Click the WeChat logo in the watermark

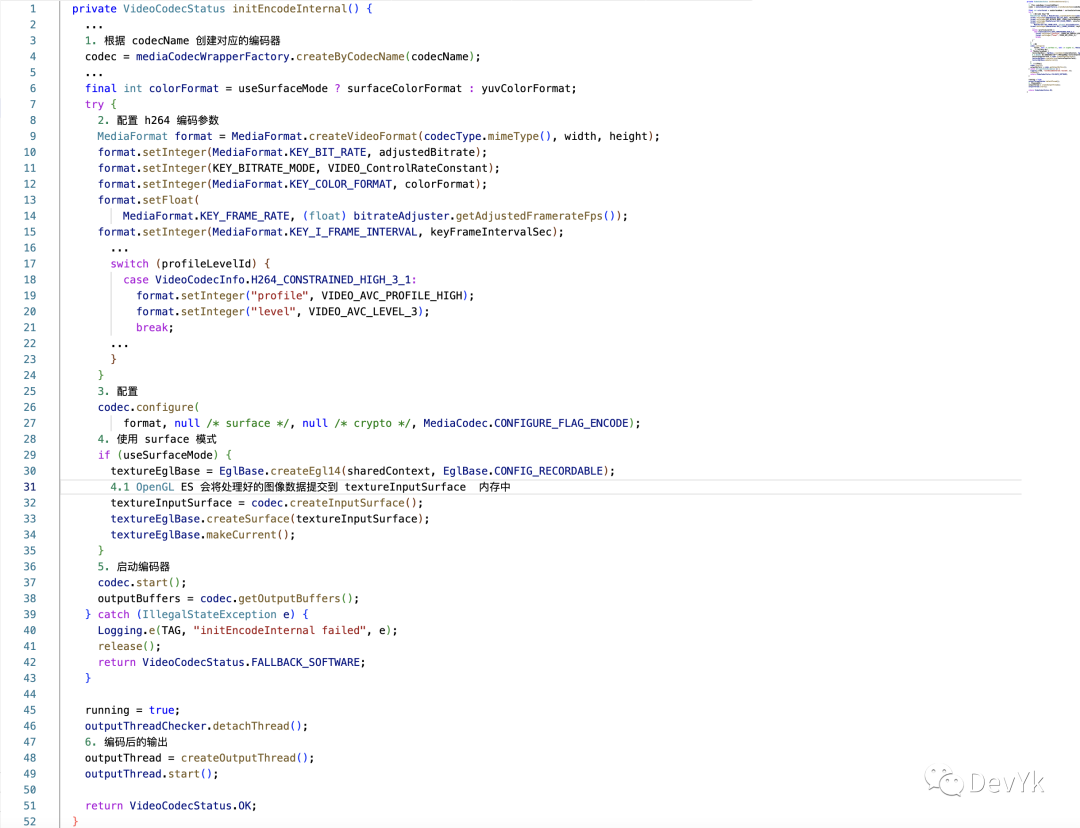point(942,778)
